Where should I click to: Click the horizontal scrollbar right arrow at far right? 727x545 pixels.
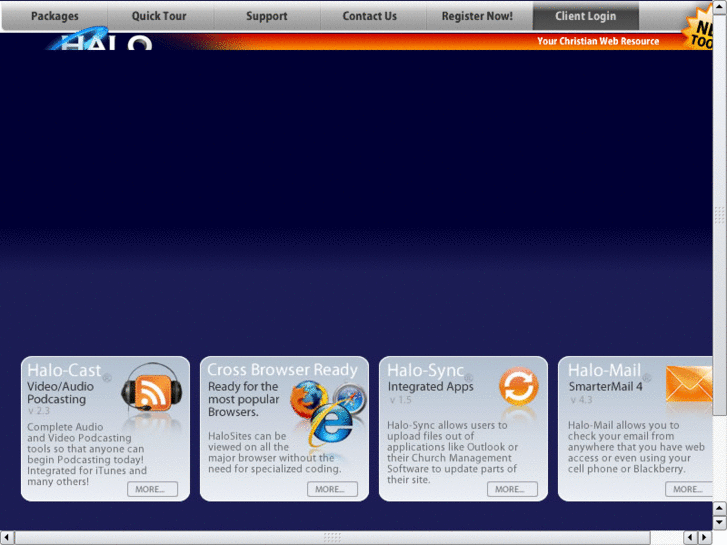[x=705, y=538]
